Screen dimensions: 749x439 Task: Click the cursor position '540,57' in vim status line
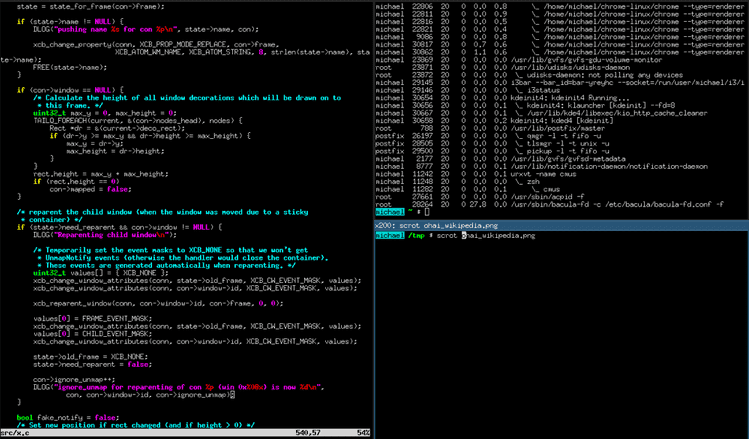(308, 433)
